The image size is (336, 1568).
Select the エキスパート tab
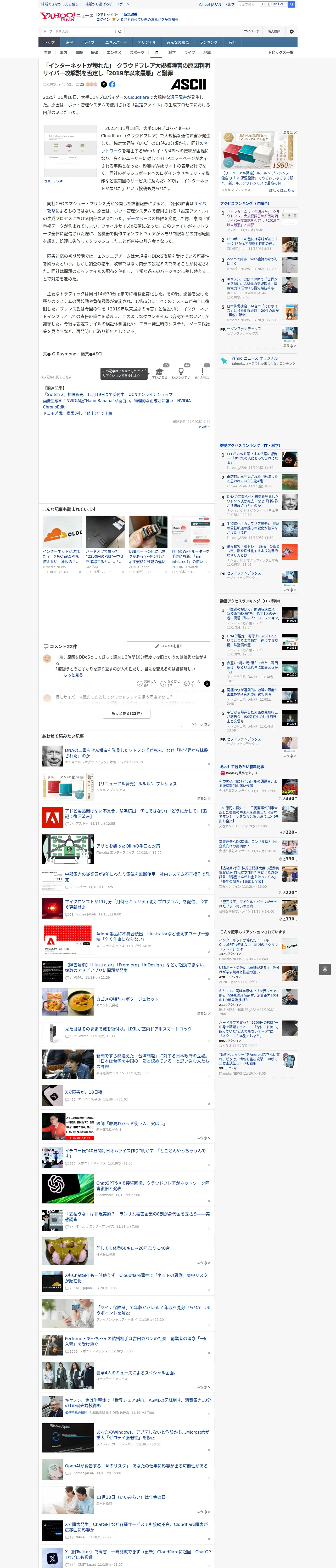(116, 43)
